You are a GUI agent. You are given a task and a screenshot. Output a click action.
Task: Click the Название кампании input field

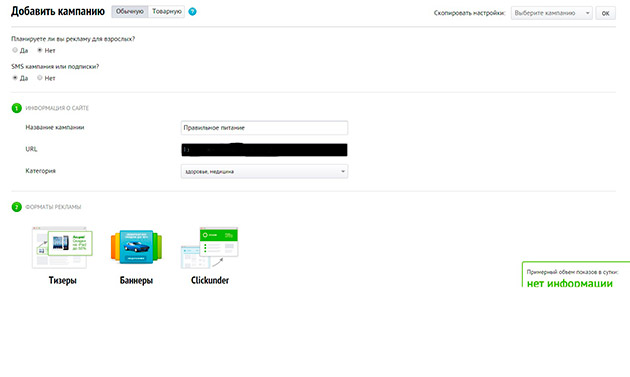(x=264, y=128)
